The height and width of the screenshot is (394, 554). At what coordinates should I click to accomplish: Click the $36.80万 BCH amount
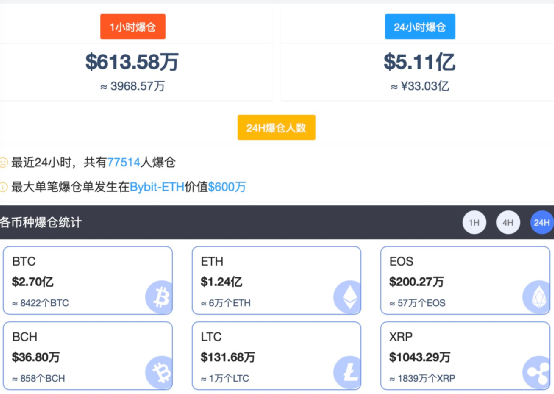point(36,357)
